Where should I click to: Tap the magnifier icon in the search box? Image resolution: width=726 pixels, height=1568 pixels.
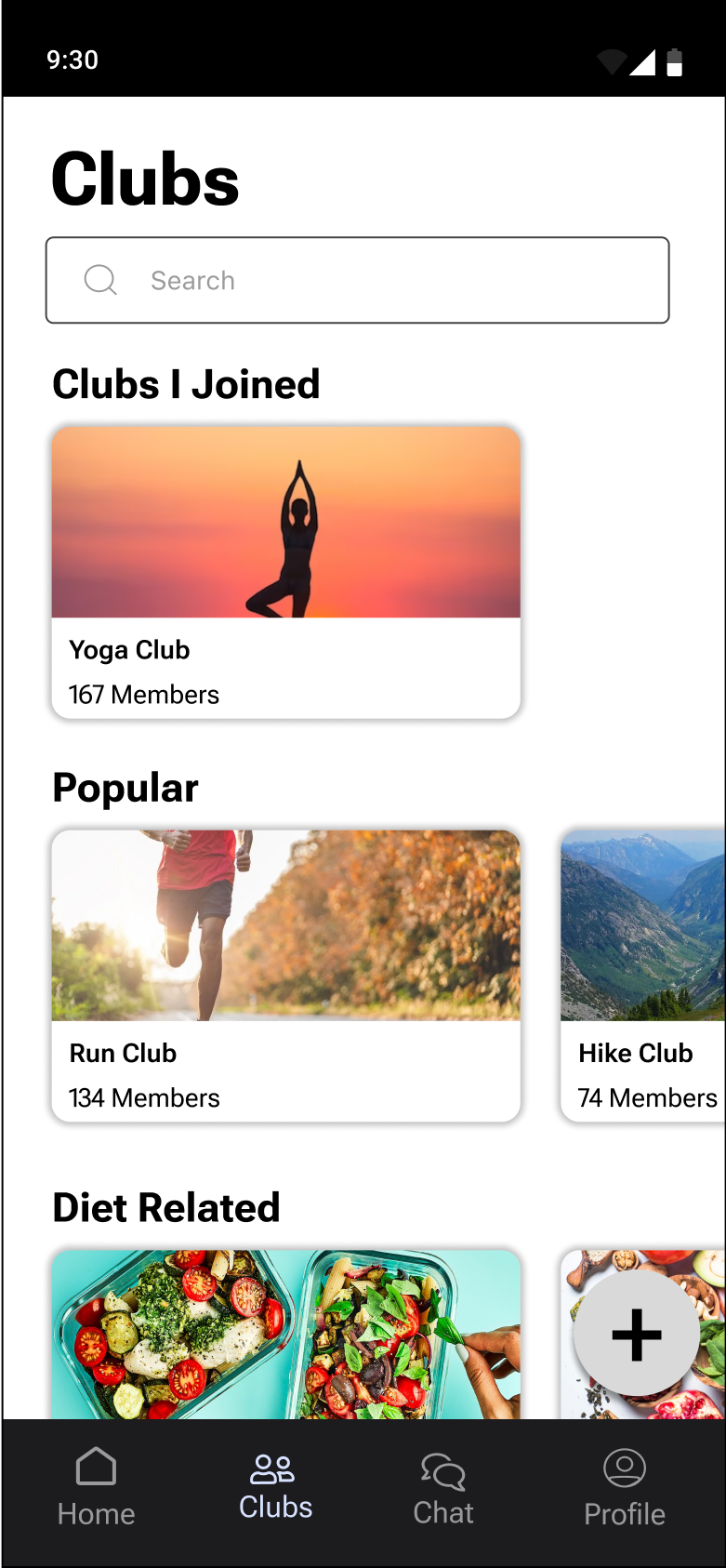(x=100, y=280)
